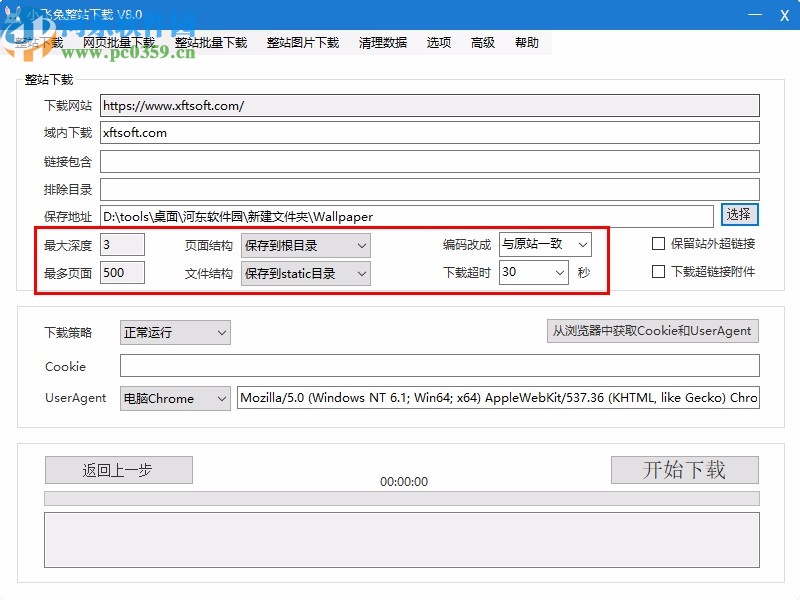Click inside the Cookie input field
The image size is (800, 600).
pos(440,365)
